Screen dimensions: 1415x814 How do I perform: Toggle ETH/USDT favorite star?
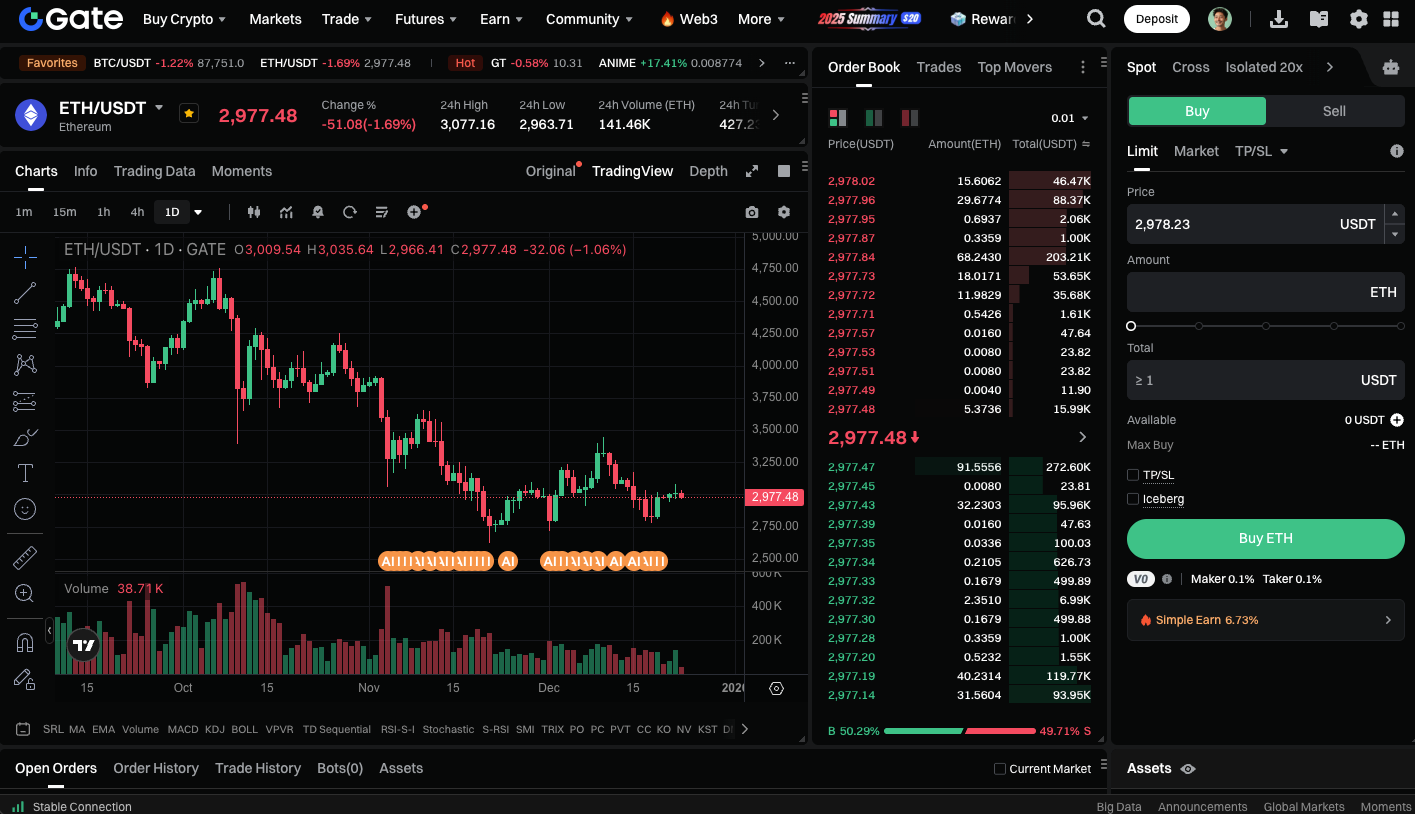click(188, 113)
